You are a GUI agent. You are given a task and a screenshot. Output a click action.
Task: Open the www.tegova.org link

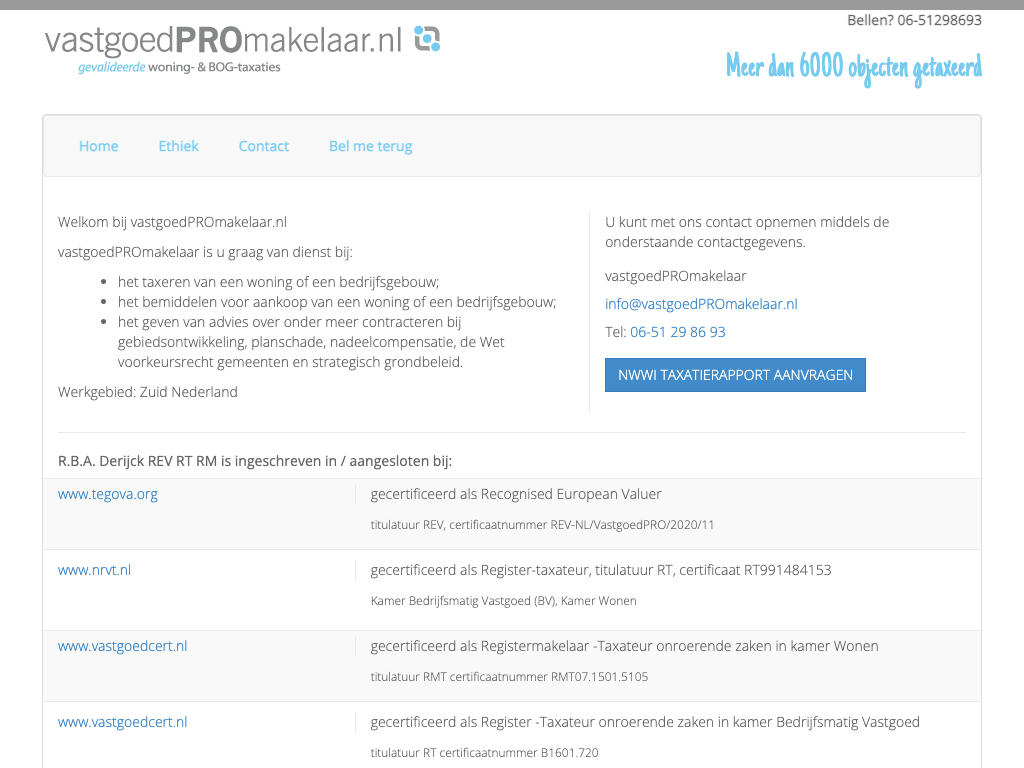pos(108,494)
